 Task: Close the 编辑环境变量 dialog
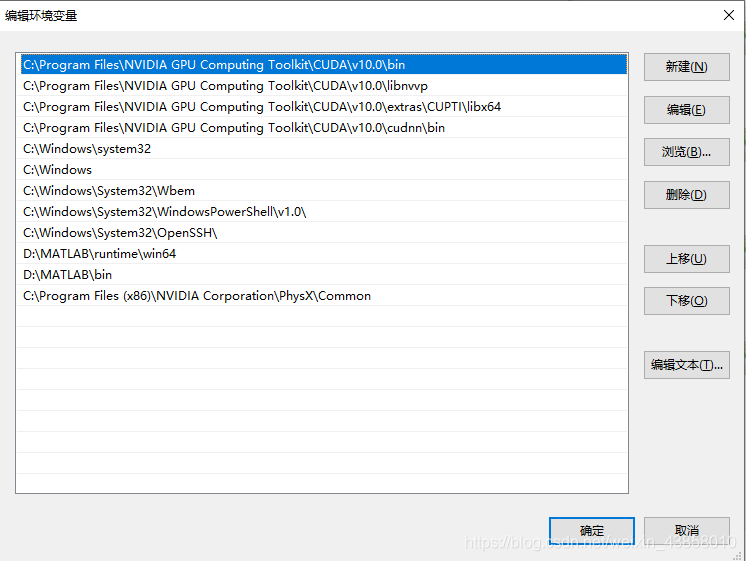coord(728,15)
